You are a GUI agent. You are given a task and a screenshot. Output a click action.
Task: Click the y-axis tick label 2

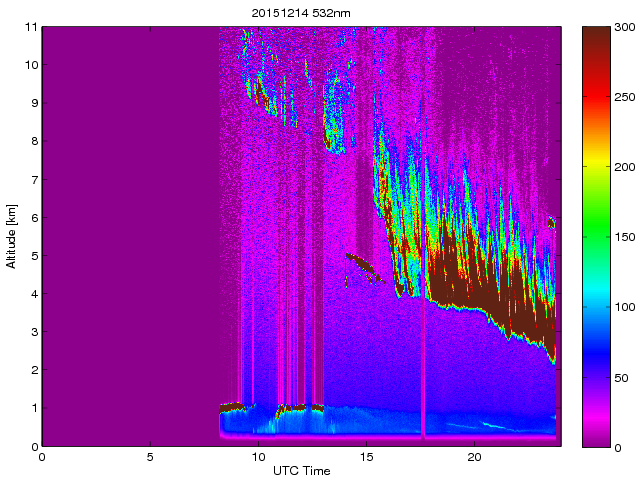tap(34, 370)
